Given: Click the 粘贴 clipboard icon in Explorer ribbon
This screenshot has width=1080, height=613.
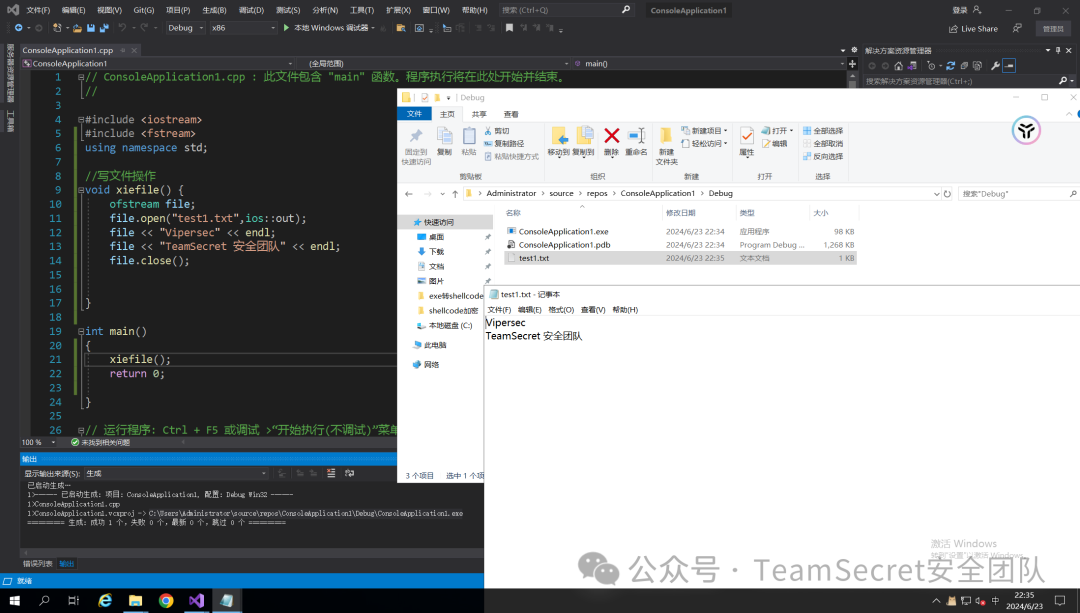Looking at the screenshot, I should coord(469,136).
